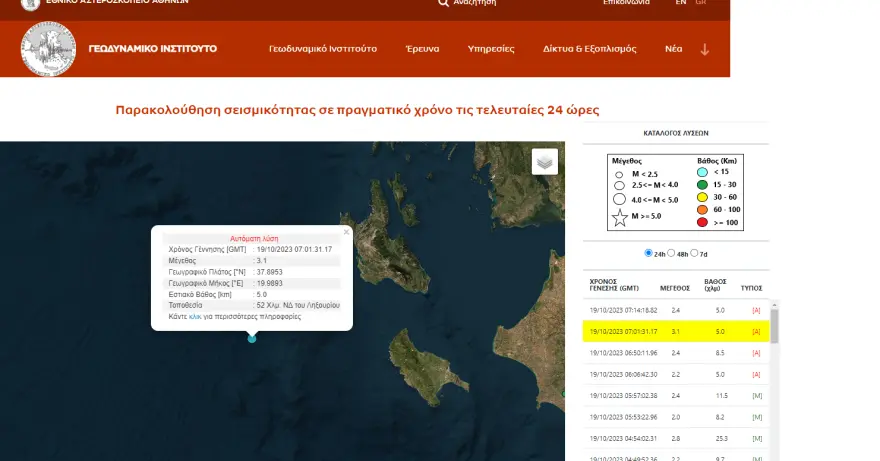Click the red depth >= 100 legend circle
Screen dimensions: 880x461
pyautogui.click(x=702, y=223)
